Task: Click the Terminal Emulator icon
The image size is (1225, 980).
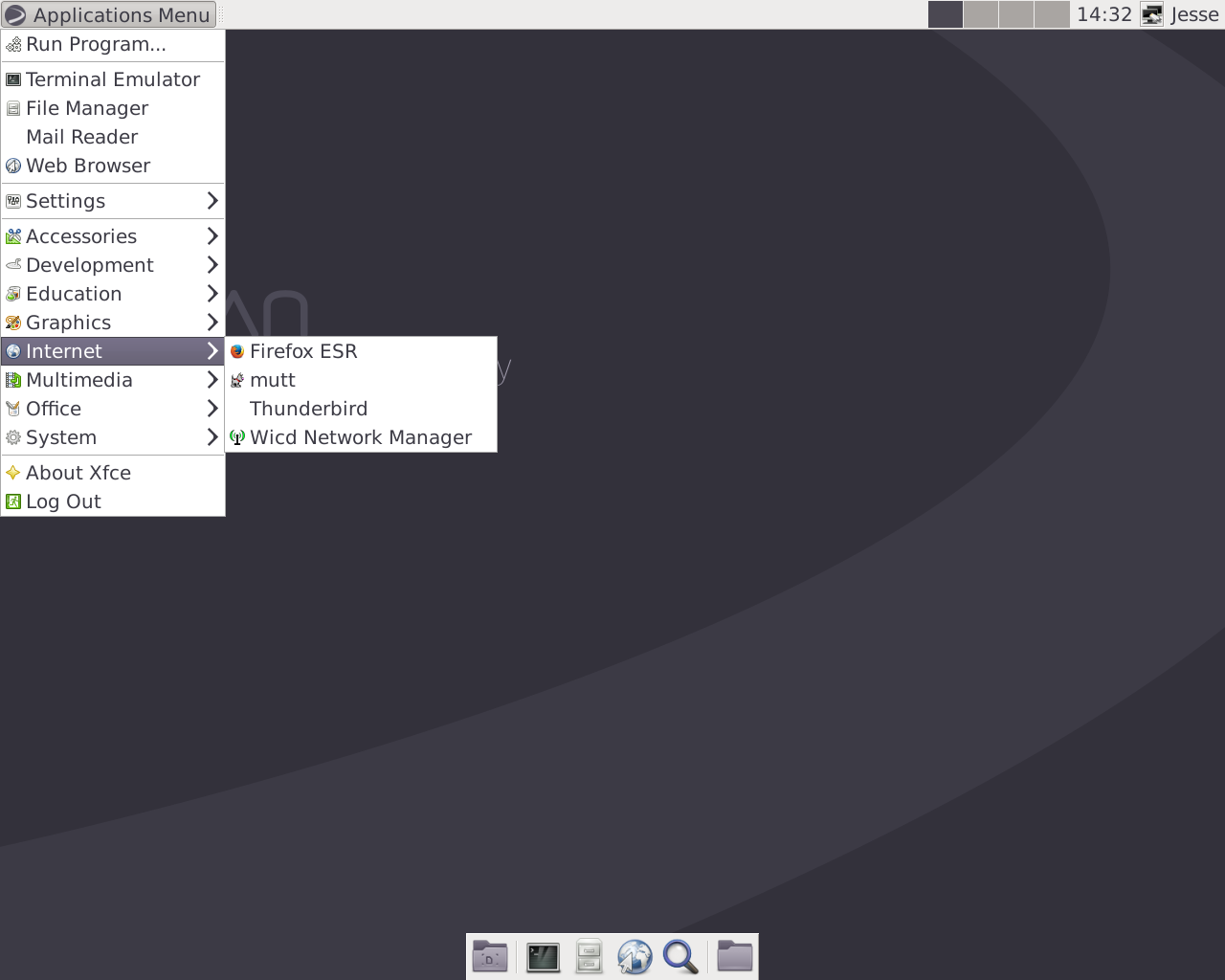Action: (13, 79)
